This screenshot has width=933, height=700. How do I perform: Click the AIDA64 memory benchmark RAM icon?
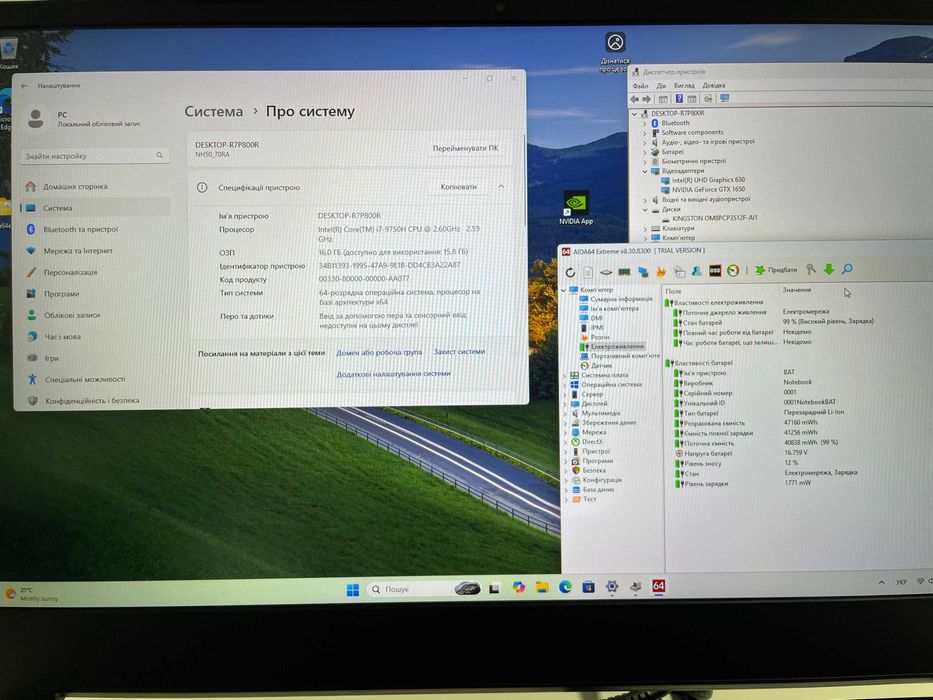pyautogui.click(x=624, y=272)
